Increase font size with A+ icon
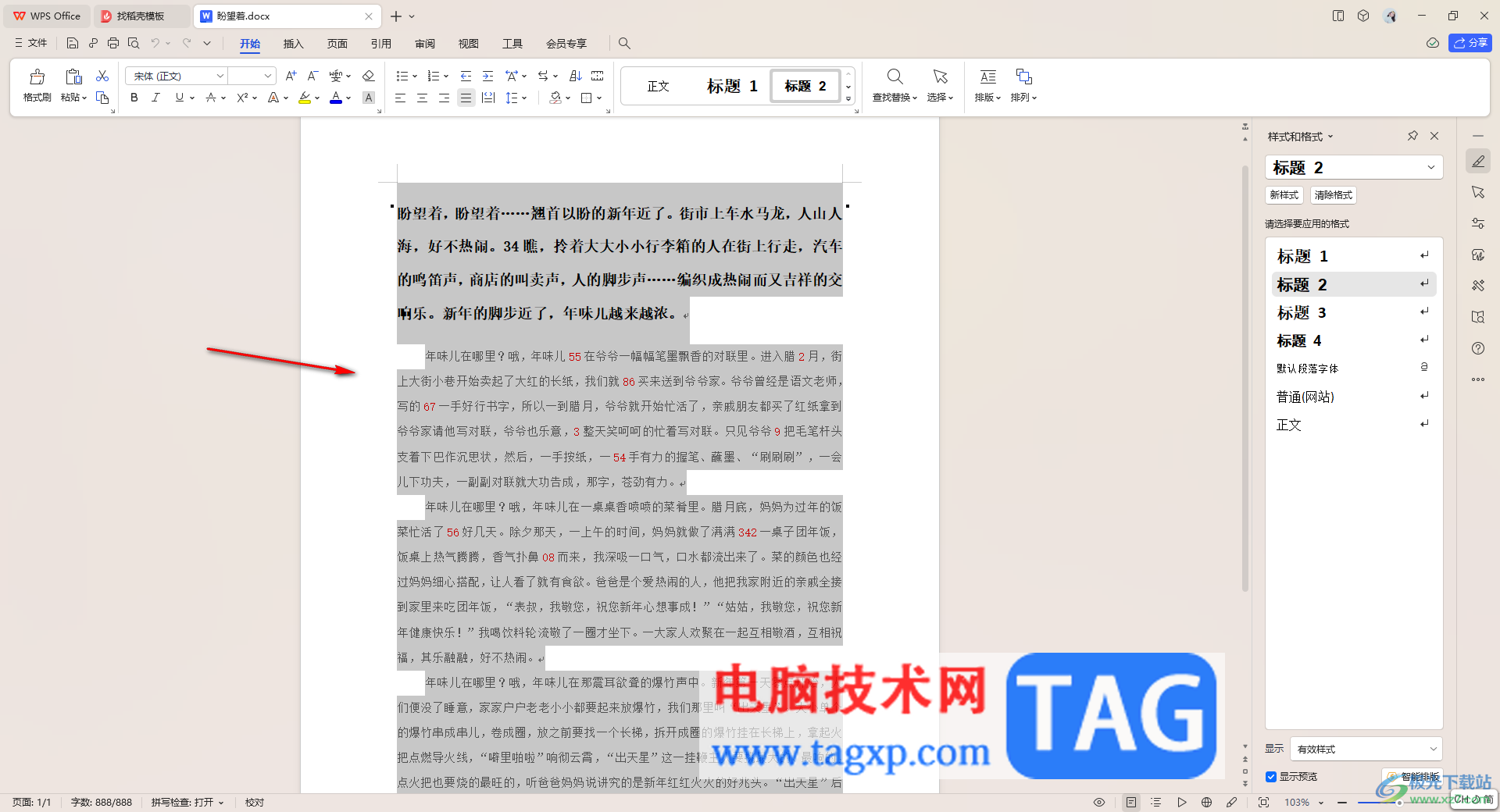Screen dimensions: 1500x812 click(291, 76)
